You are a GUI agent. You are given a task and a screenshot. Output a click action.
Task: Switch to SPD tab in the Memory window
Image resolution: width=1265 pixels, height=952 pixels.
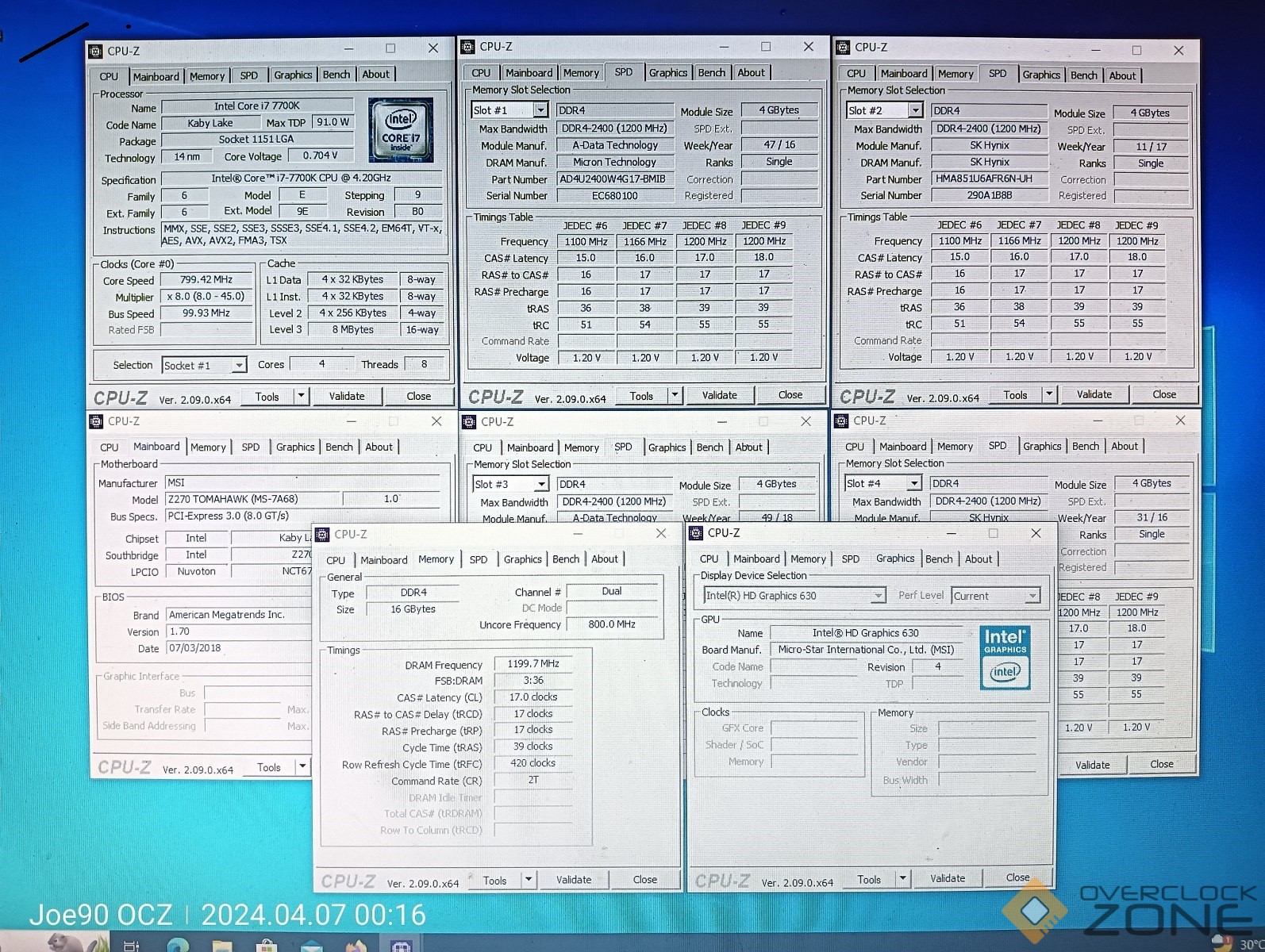(479, 559)
